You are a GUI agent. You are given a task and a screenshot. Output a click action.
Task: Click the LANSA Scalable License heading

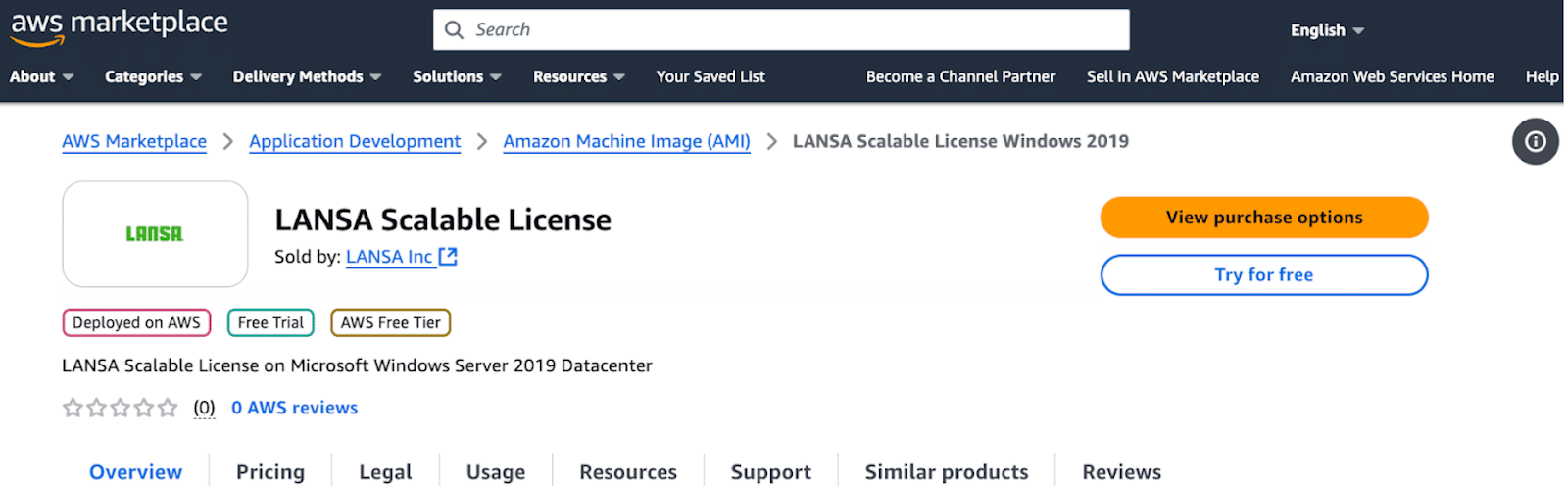(443, 219)
